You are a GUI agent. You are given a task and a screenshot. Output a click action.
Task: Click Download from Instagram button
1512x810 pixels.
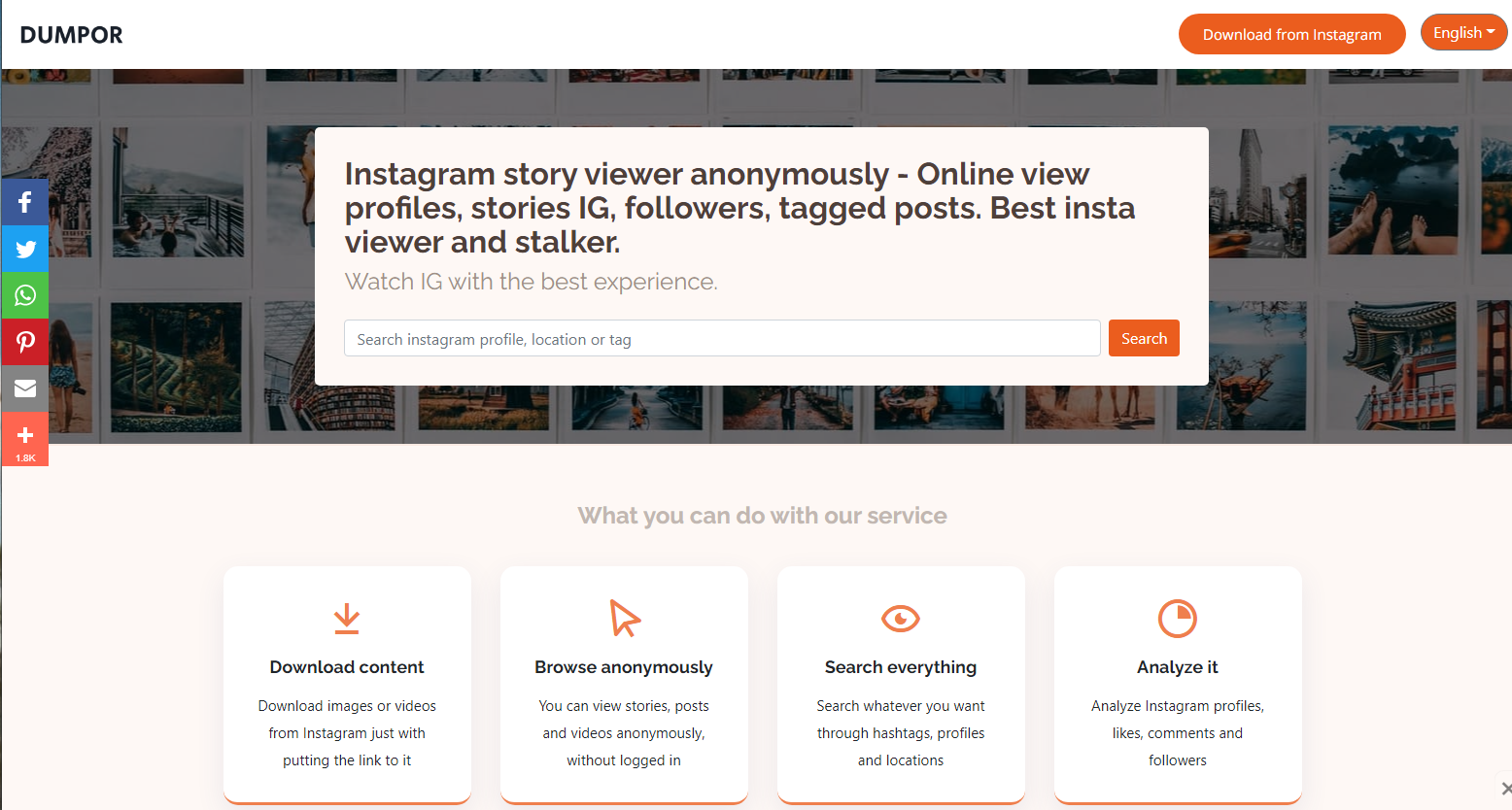pyautogui.click(x=1292, y=34)
